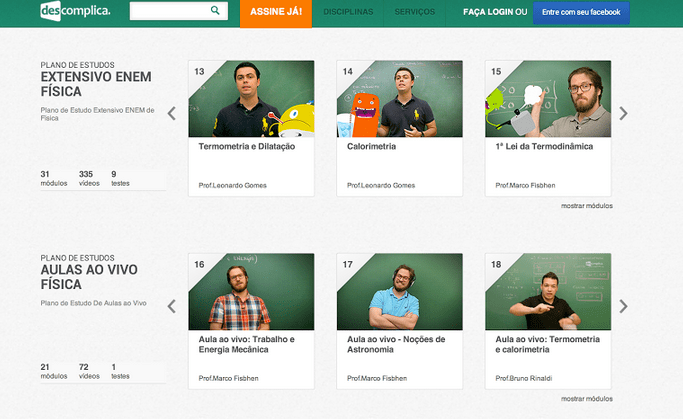Expand mostrar módulos under Aulas ao Vivo
The height and width of the screenshot is (419, 683).
click(x=586, y=398)
